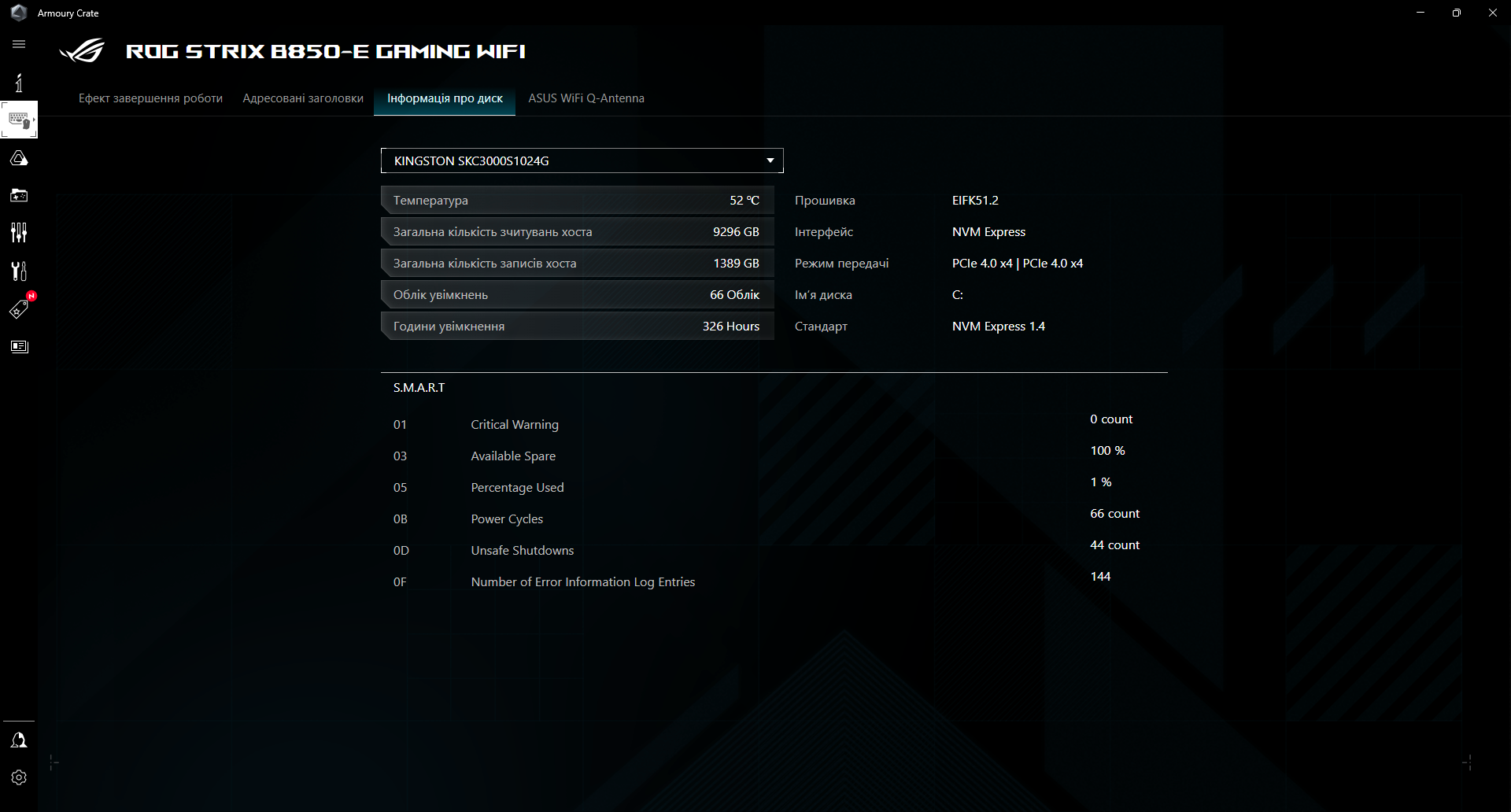This screenshot has width=1511, height=812.
Task: Close the Armoury Crate window
Action: pos(1493,13)
